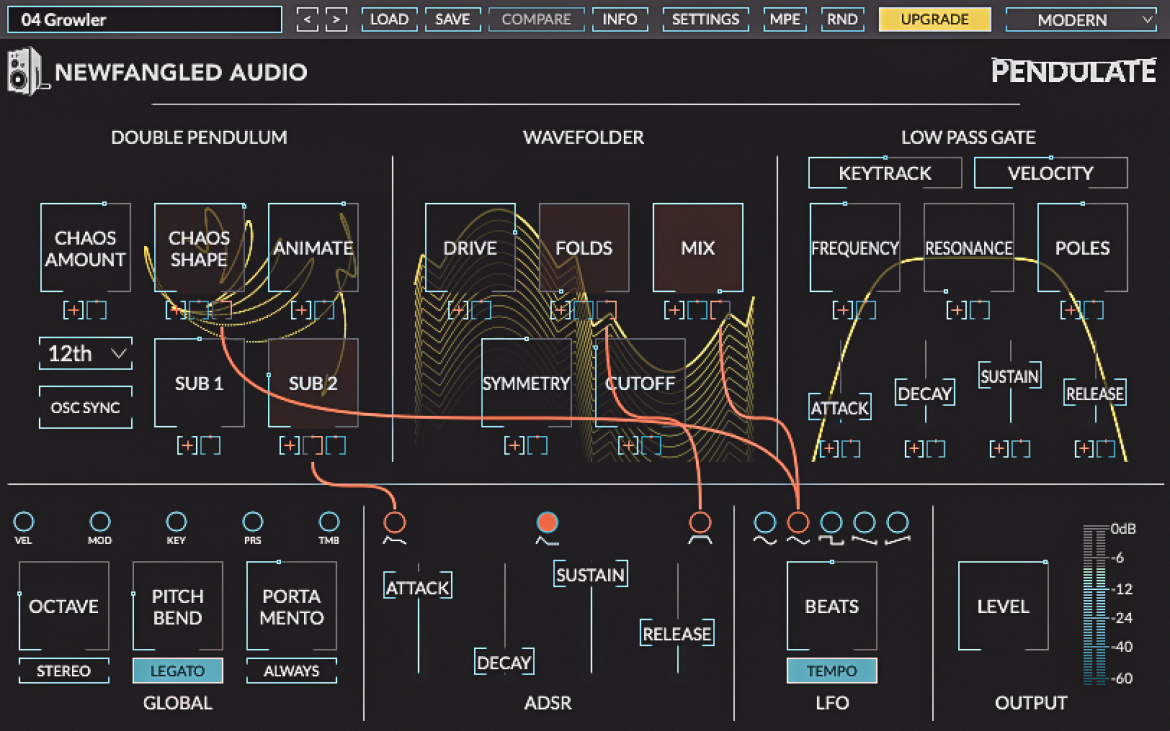Go to the next preset

coord(337,19)
